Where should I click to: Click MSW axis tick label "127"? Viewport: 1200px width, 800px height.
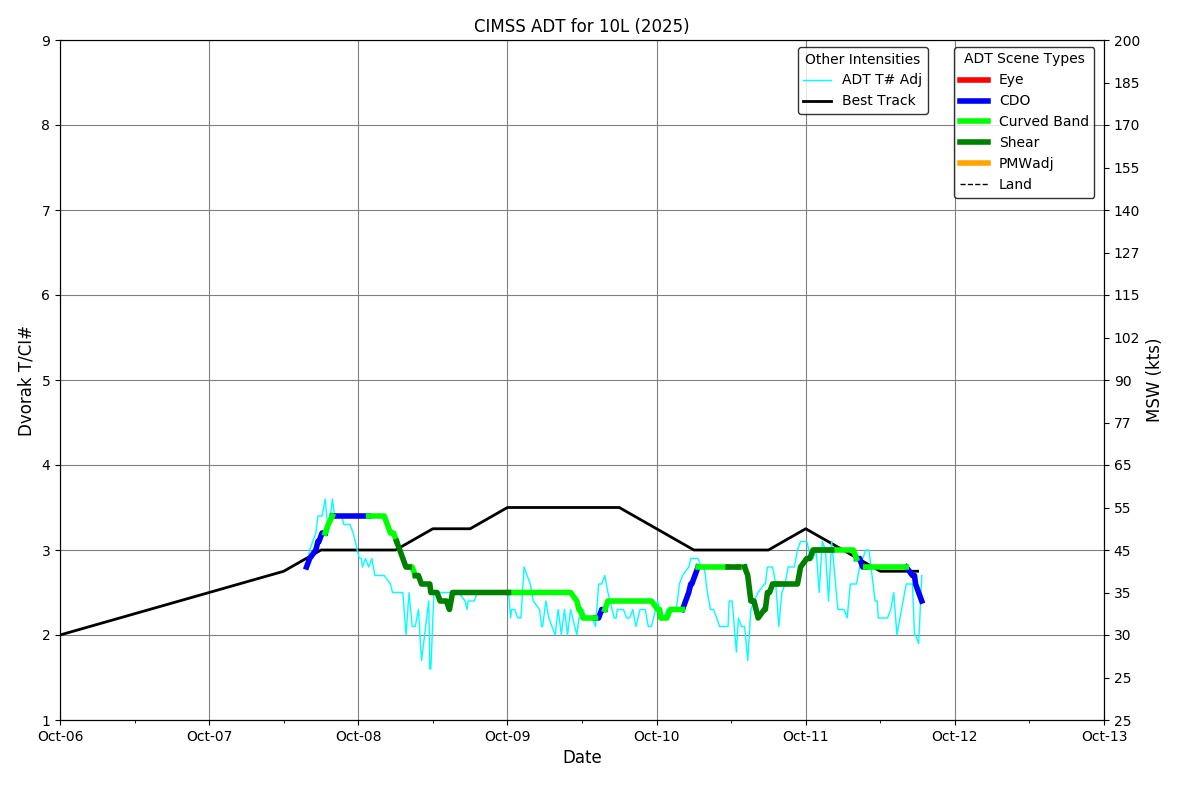(1127, 253)
